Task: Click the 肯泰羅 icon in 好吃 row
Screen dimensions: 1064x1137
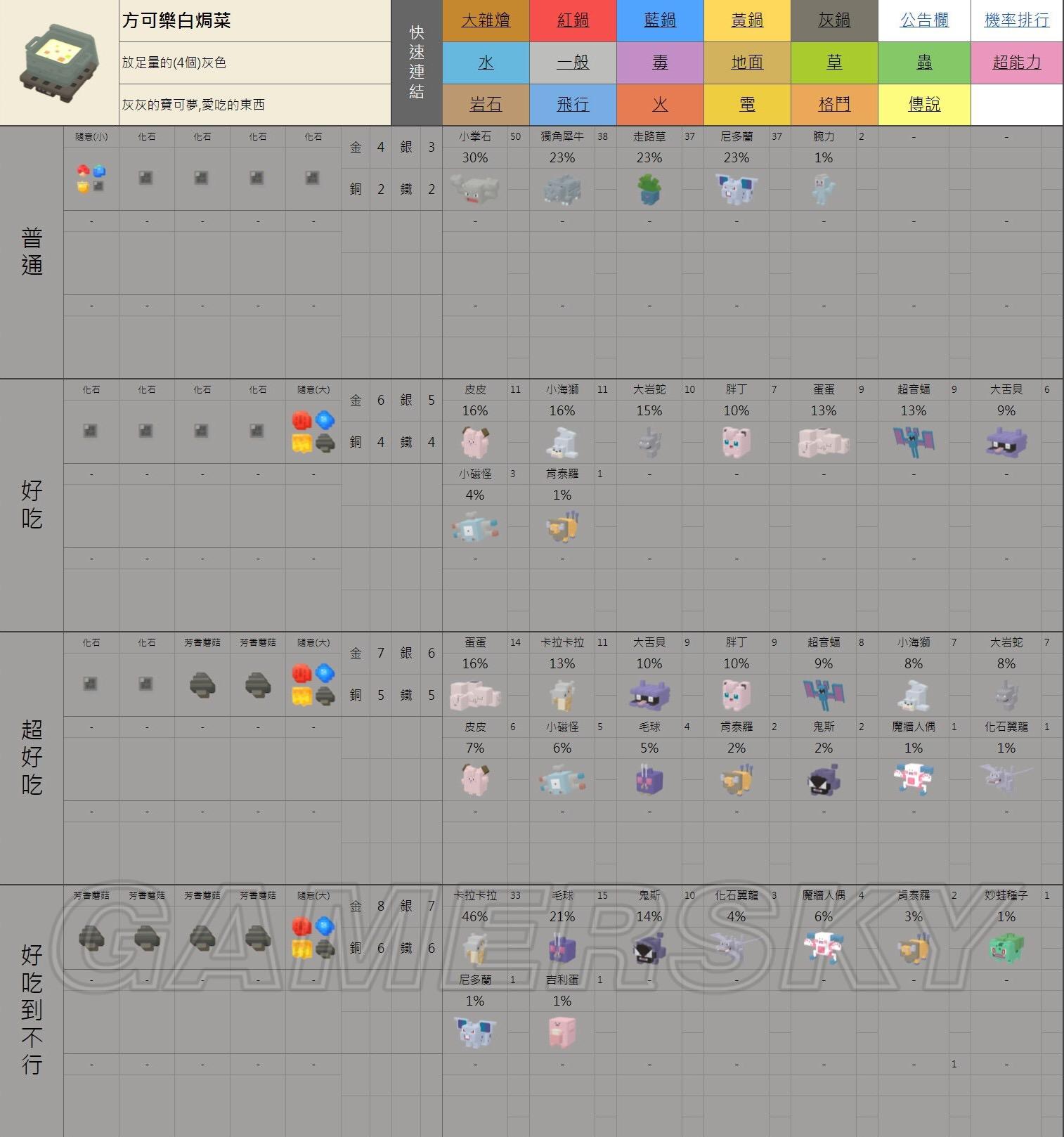Action: pos(562,527)
